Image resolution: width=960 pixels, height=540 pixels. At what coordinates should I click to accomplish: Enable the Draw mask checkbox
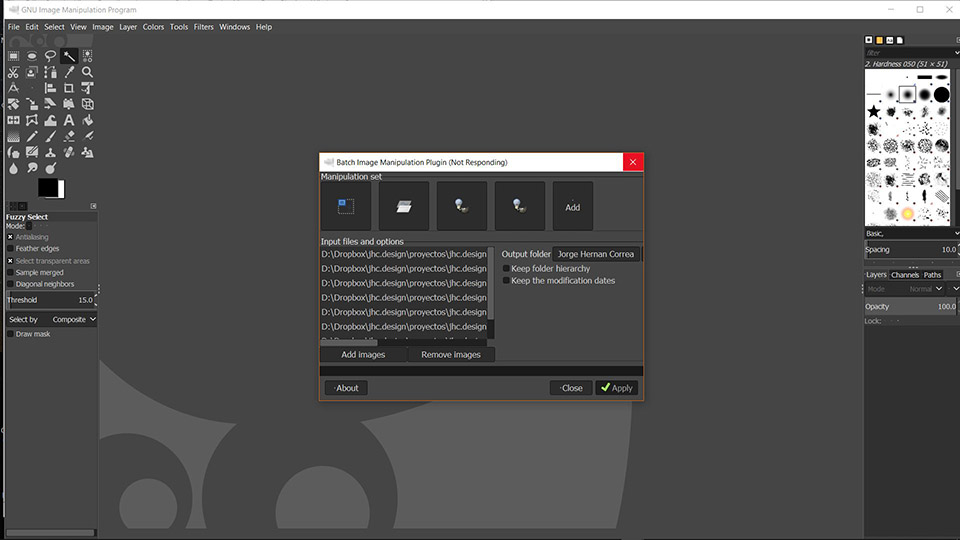[10, 334]
